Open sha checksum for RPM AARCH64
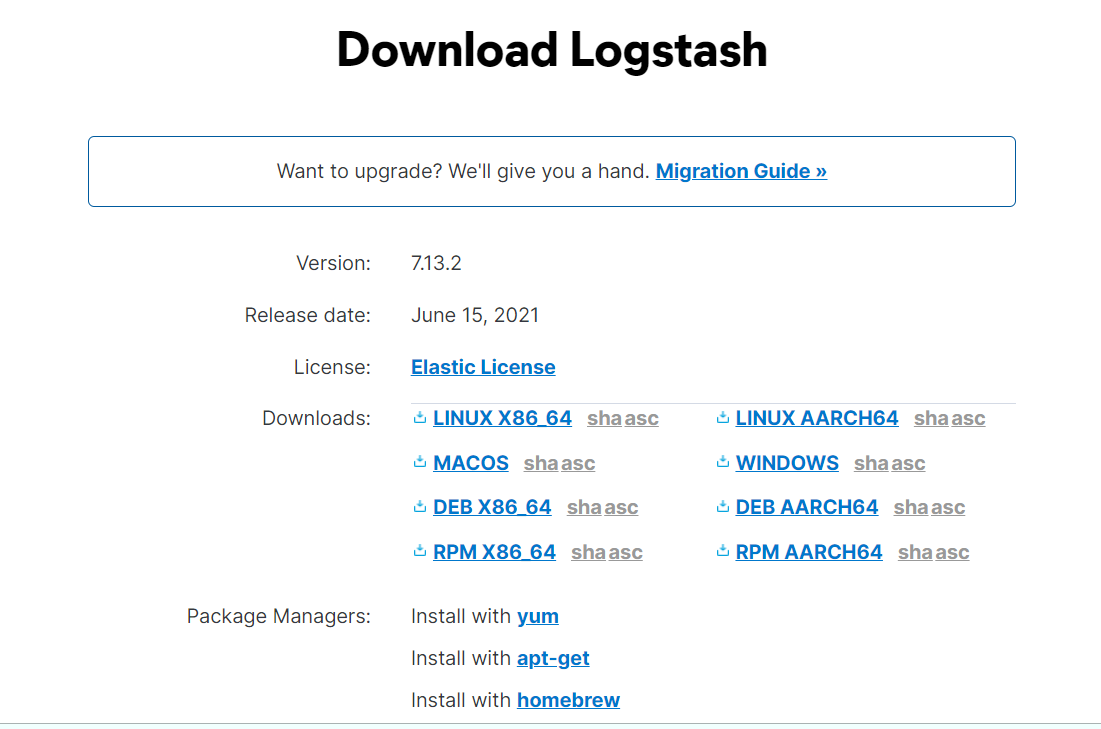Viewport: 1101px width, 729px height. click(x=915, y=552)
